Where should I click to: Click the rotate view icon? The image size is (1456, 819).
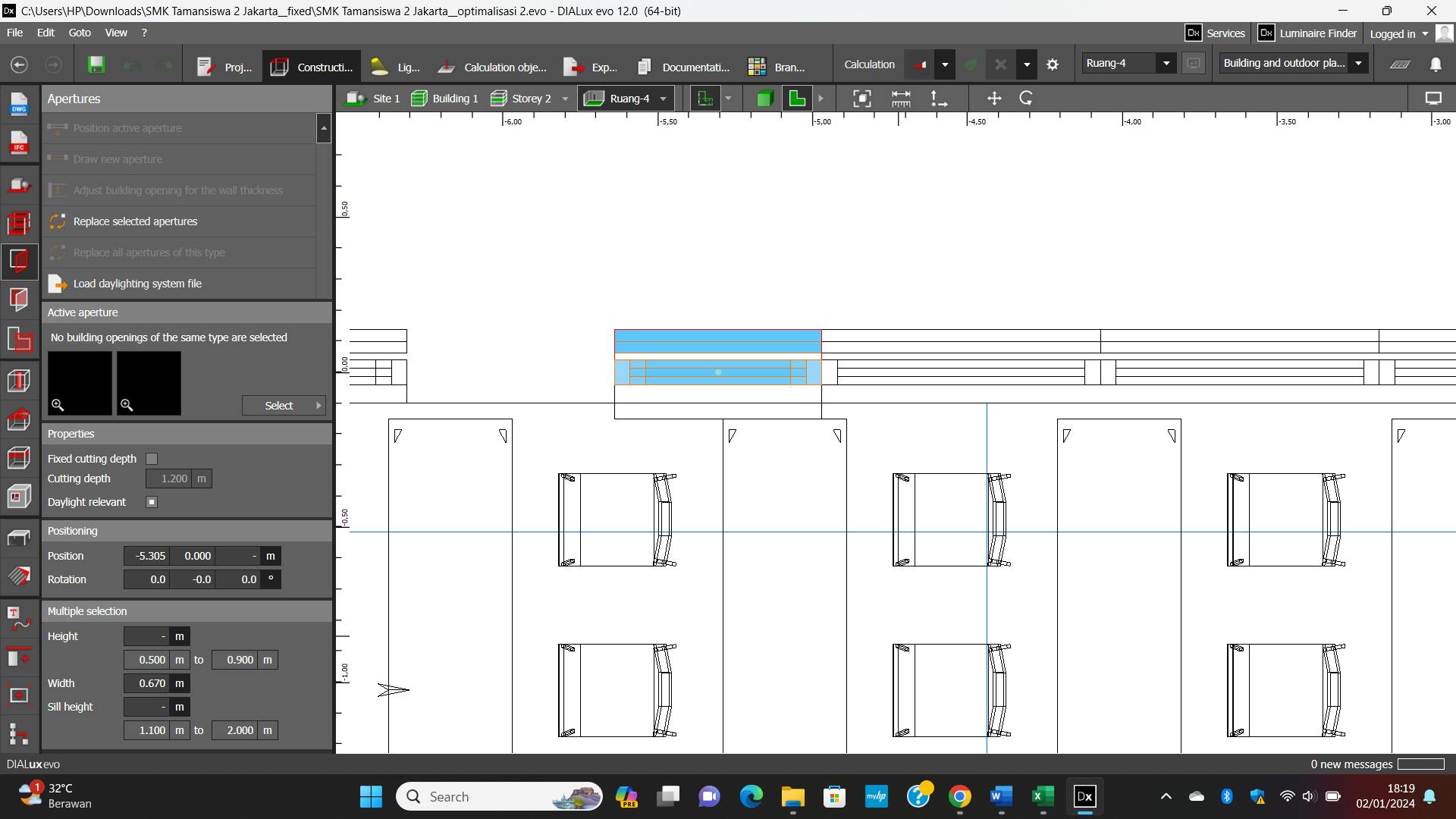pyautogui.click(x=1026, y=99)
